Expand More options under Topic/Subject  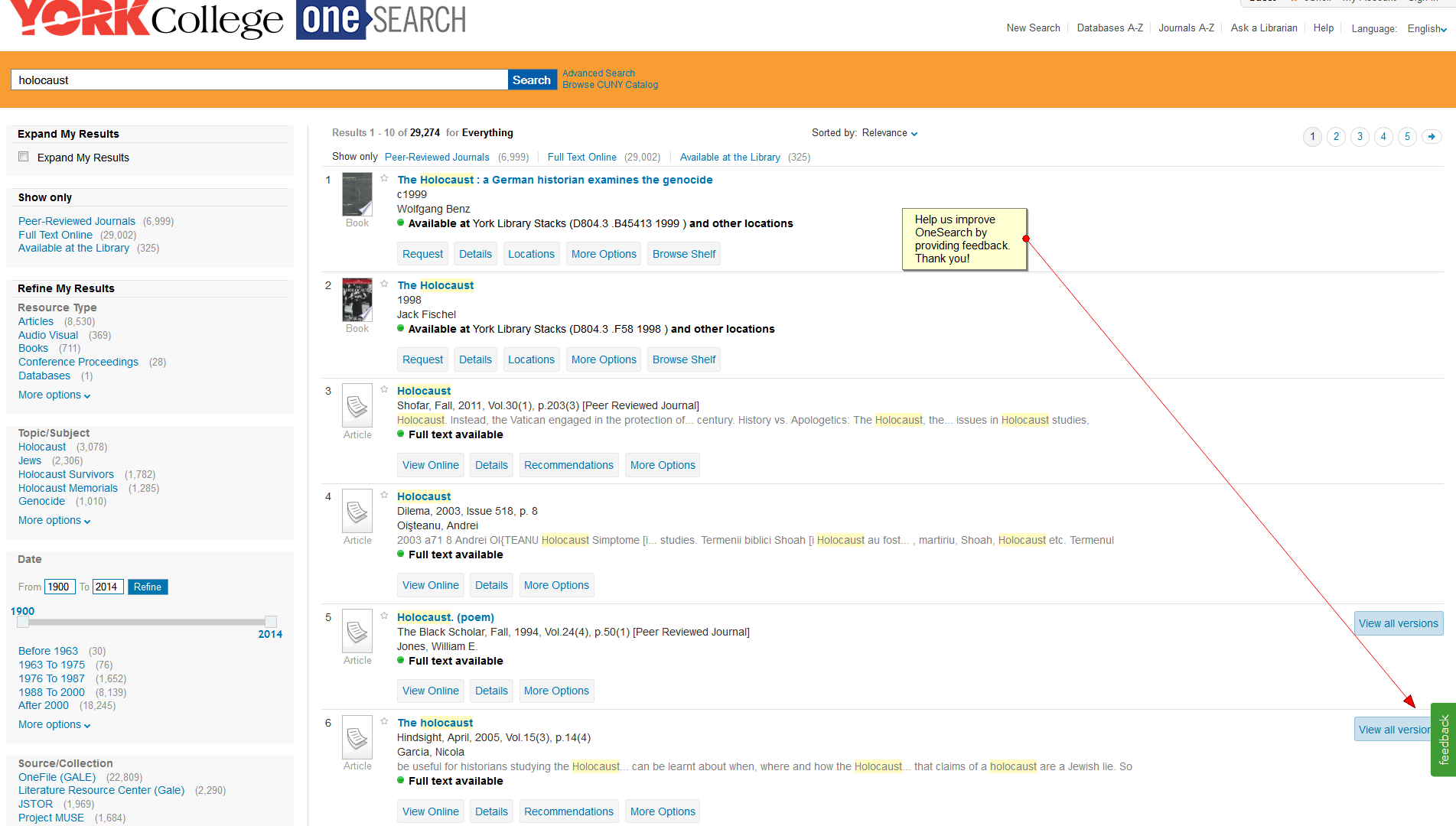coord(54,521)
